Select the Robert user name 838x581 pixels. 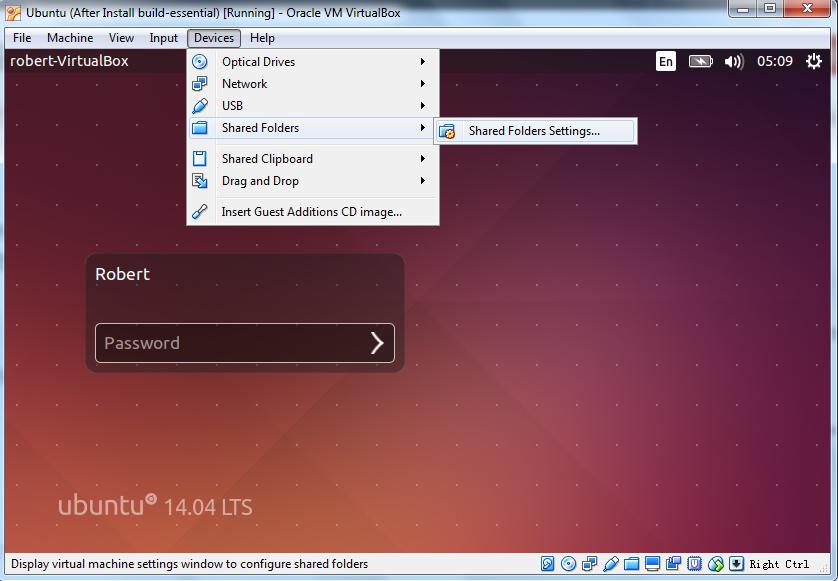pyautogui.click(x=122, y=274)
